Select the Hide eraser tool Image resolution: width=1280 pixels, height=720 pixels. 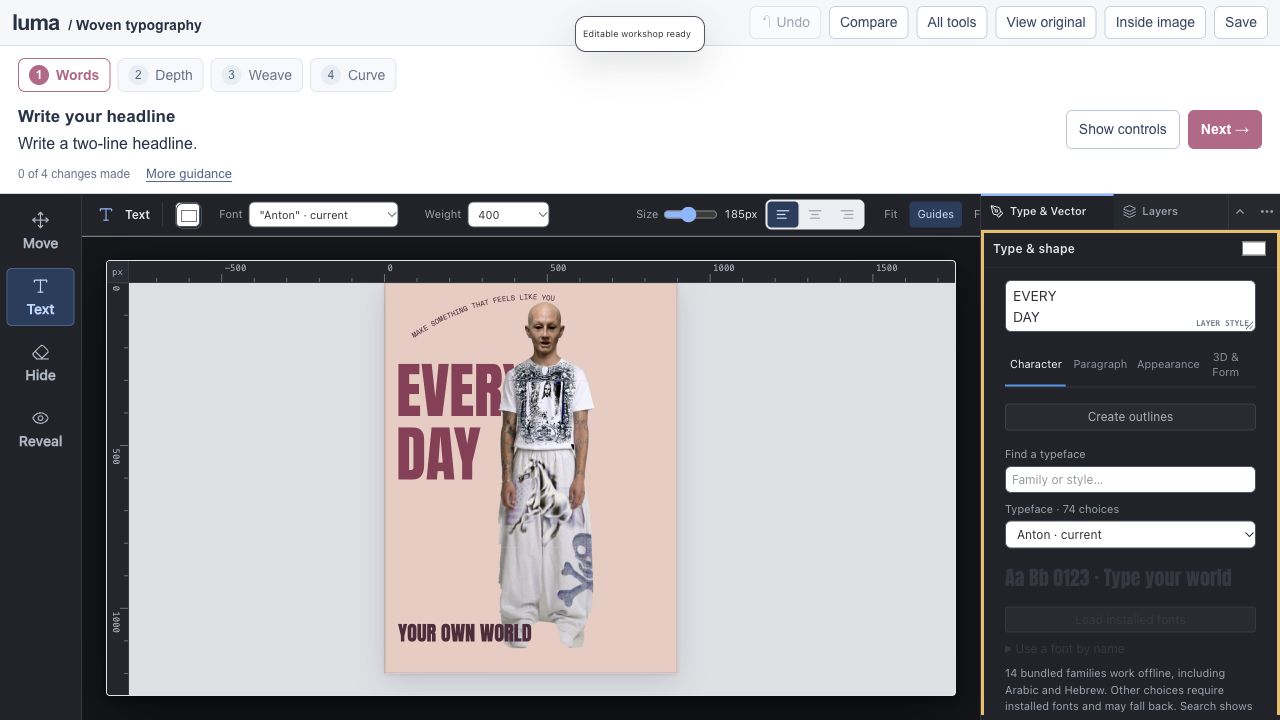(x=40, y=363)
